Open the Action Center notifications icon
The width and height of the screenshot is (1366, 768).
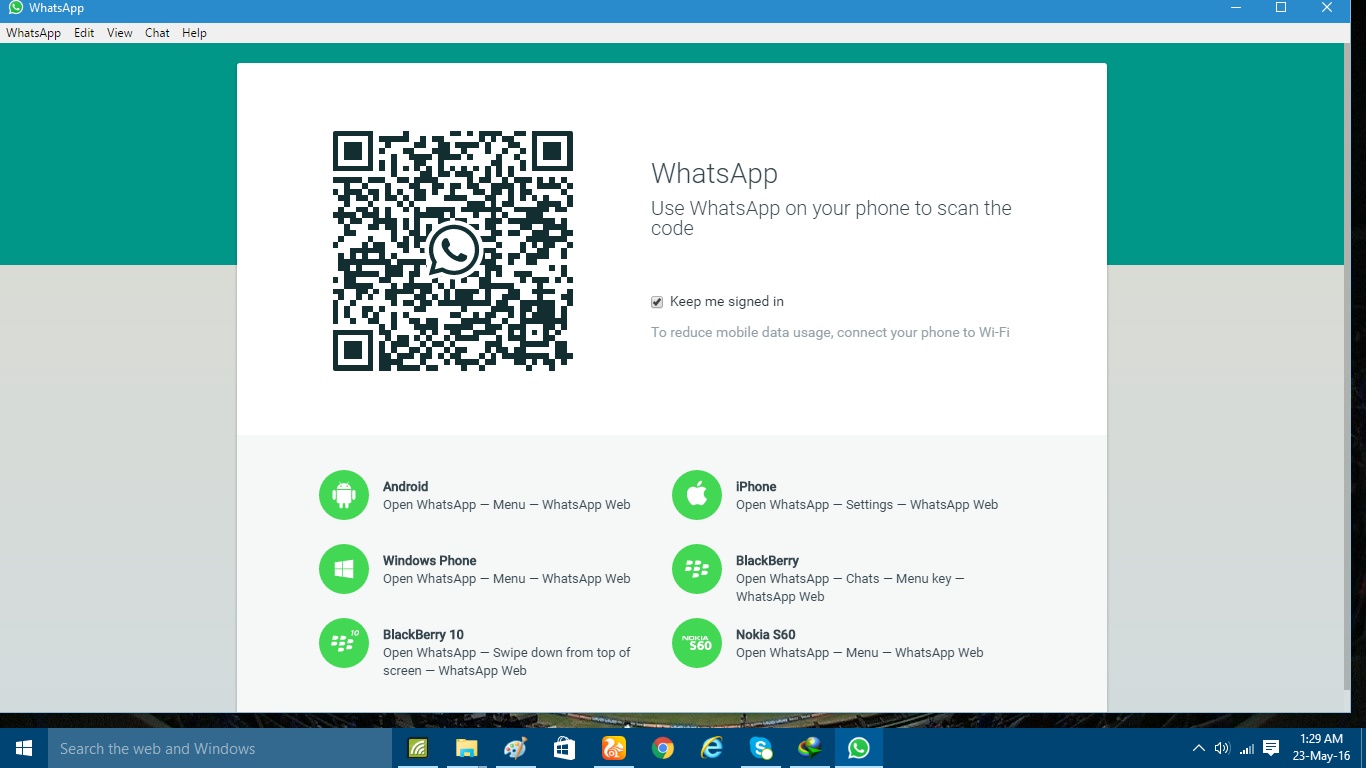pos(1272,748)
